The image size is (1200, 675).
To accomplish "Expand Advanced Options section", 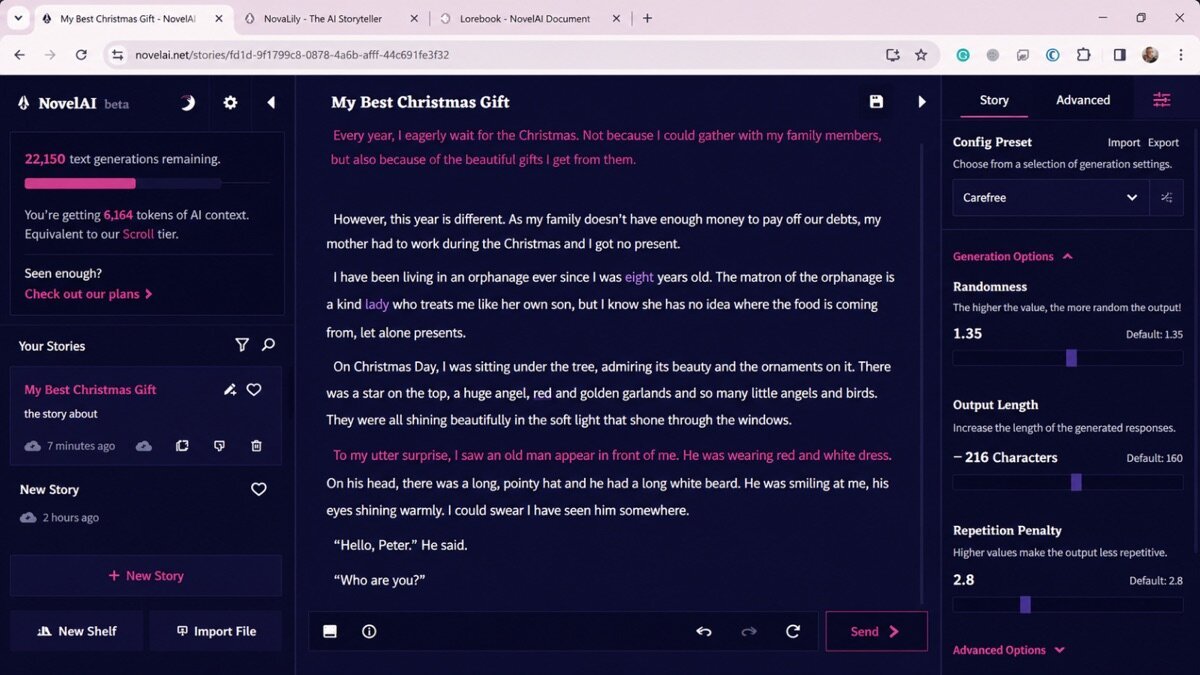I will pos(1008,650).
